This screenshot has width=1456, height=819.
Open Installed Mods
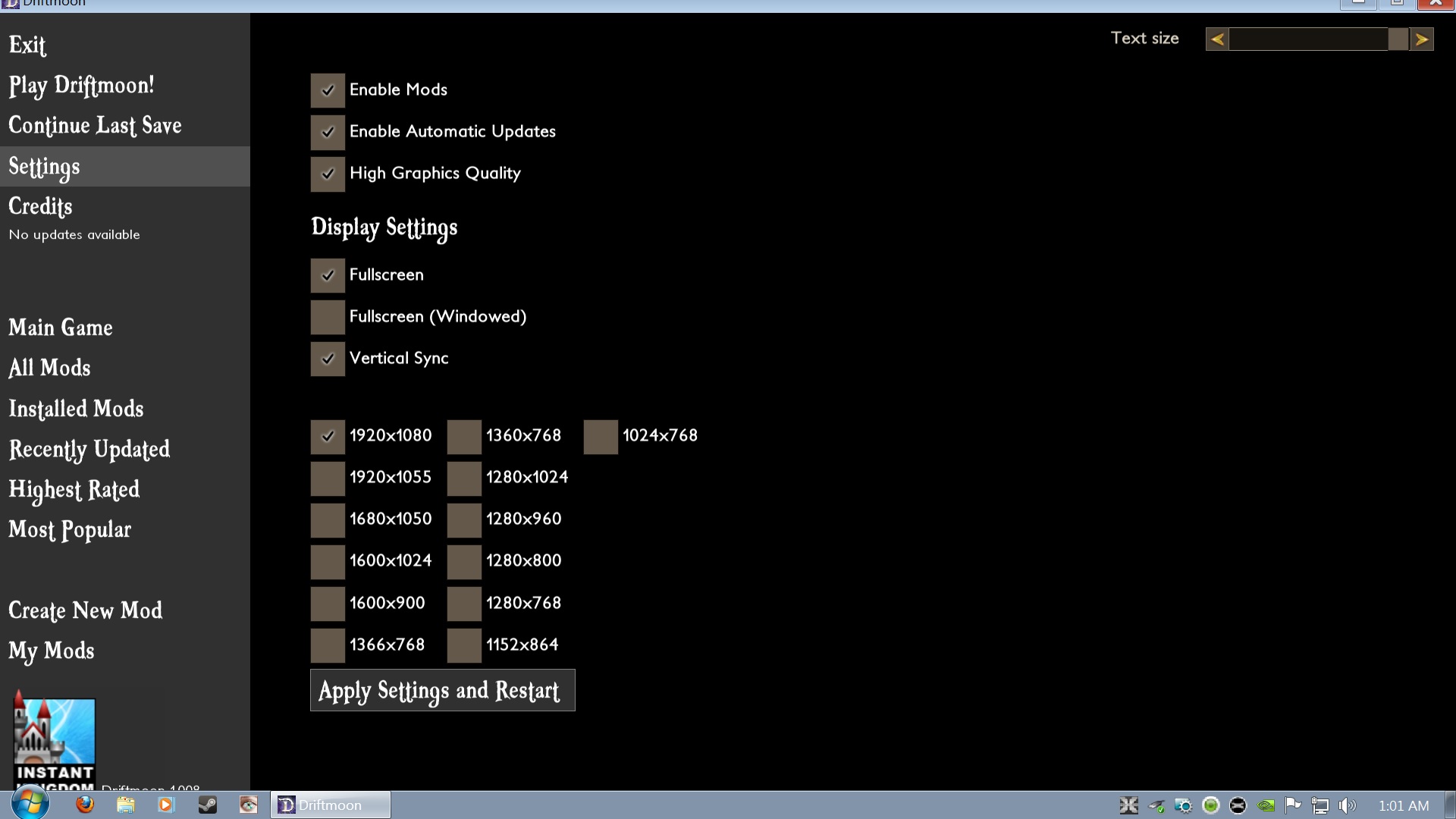(76, 409)
